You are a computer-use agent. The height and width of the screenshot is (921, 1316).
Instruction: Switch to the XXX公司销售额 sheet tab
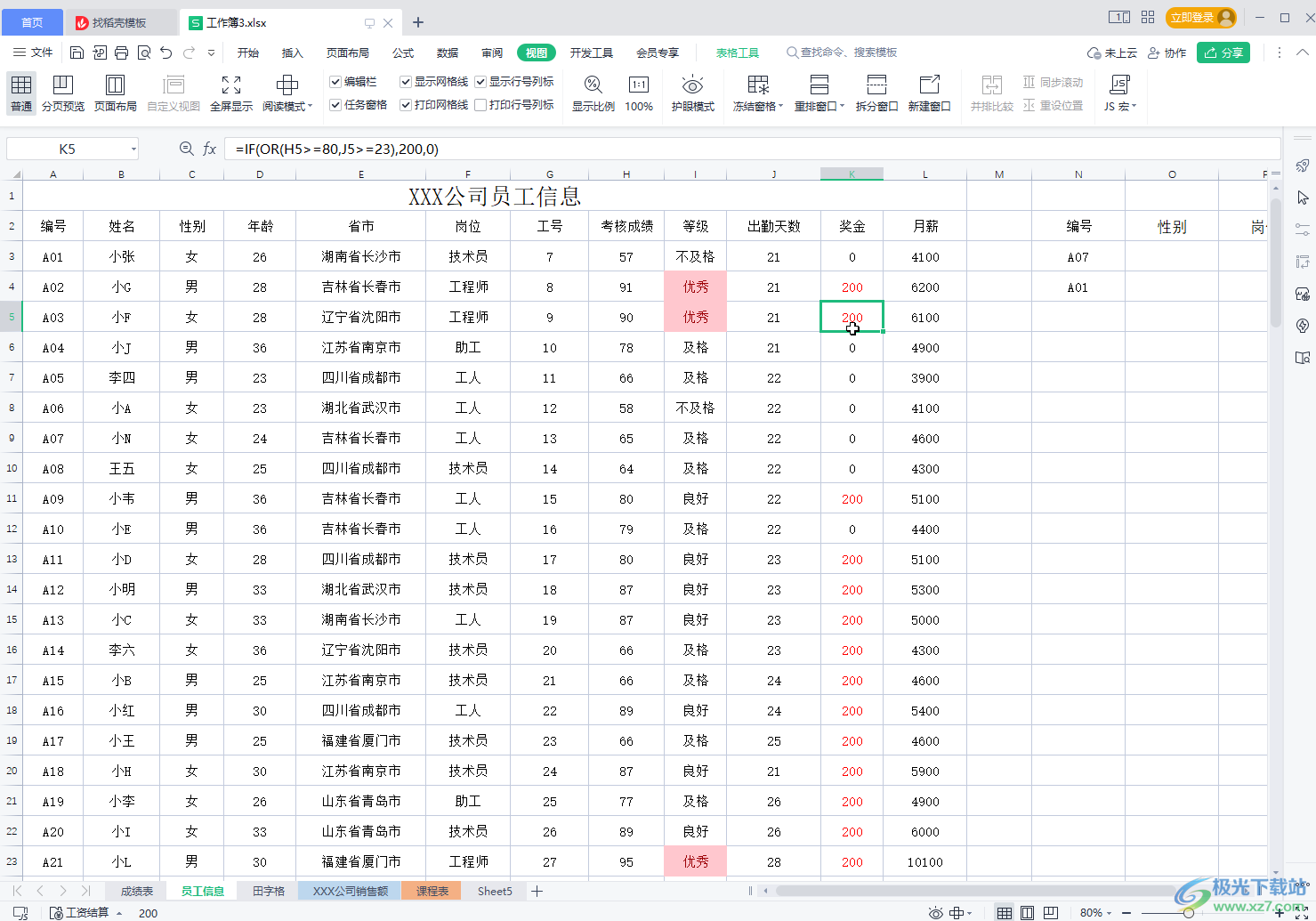tap(351, 891)
